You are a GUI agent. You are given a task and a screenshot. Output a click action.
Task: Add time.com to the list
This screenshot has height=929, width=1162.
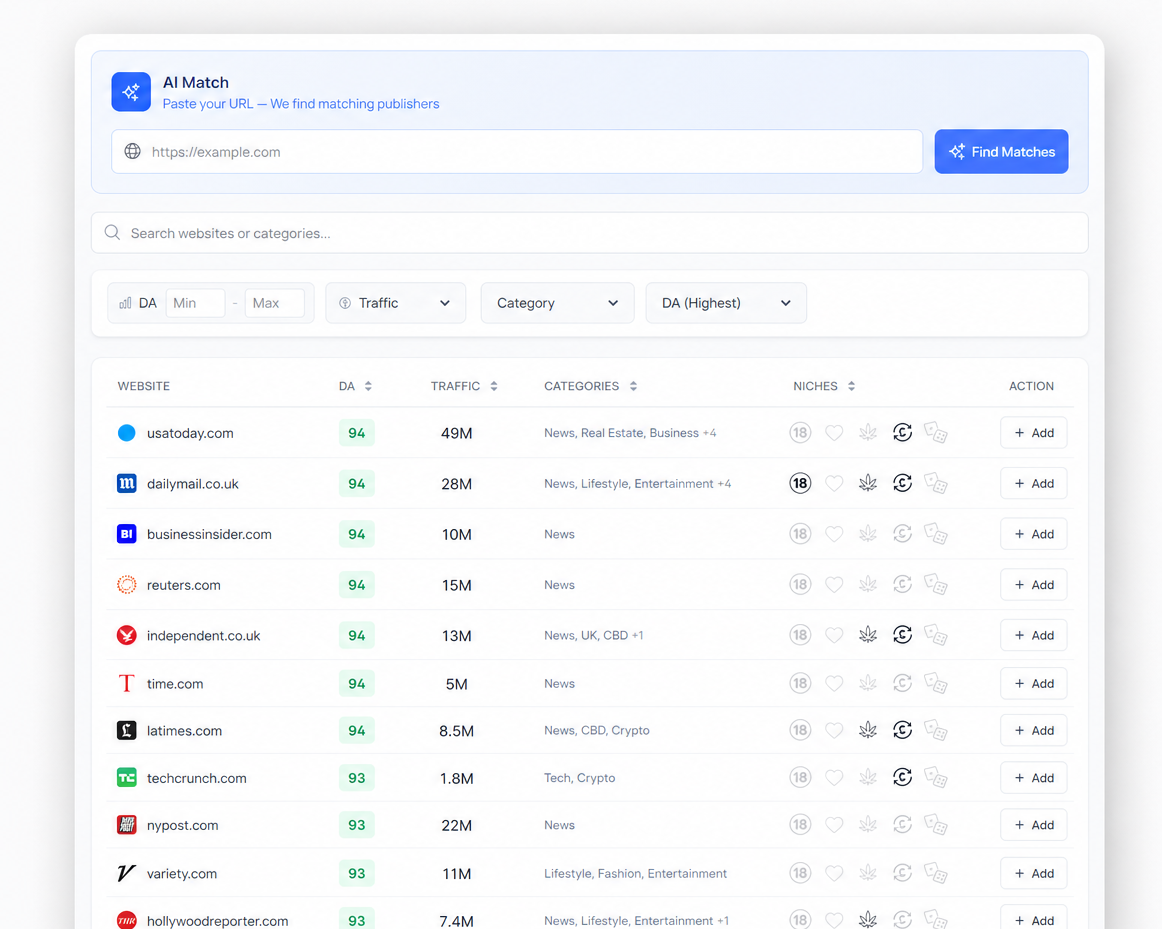pos(1034,683)
